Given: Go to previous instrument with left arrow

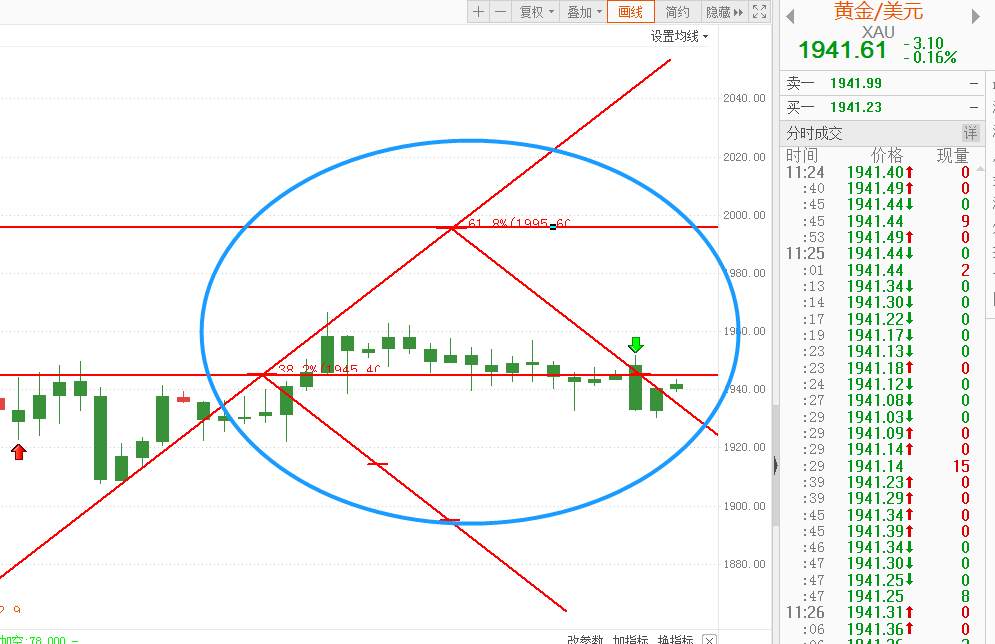Looking at the screenshot, I should 790,16.
